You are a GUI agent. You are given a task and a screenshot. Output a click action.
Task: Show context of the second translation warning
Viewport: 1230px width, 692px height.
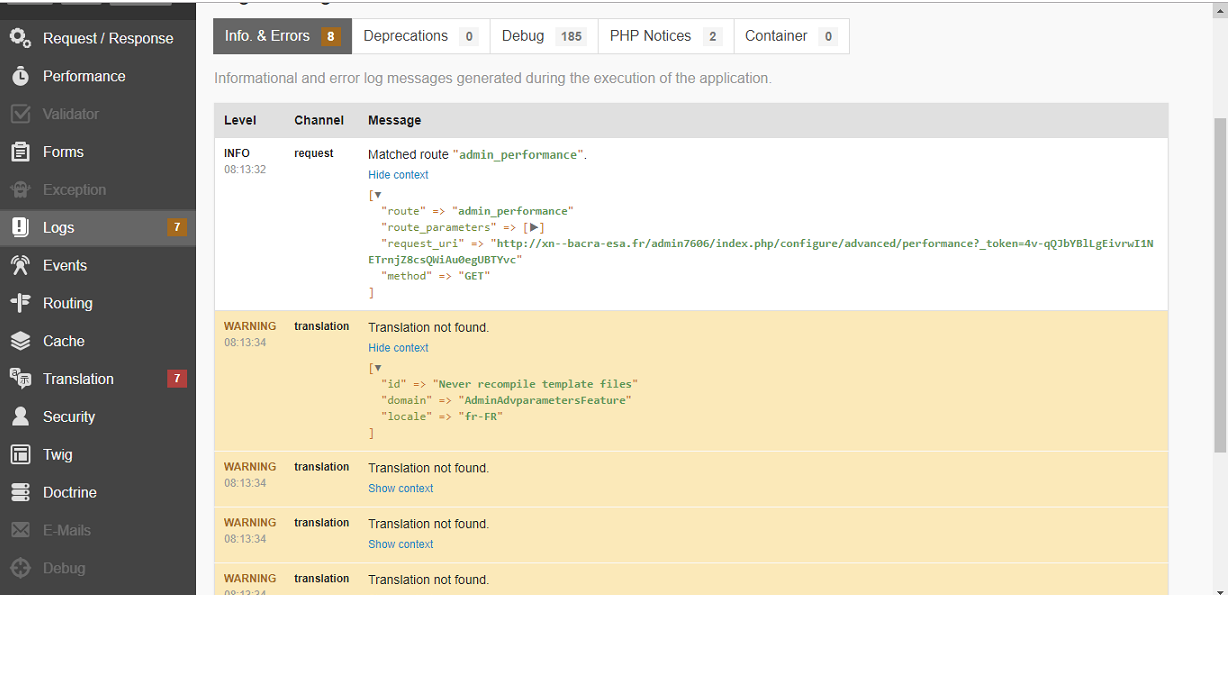tap(401, 489)
